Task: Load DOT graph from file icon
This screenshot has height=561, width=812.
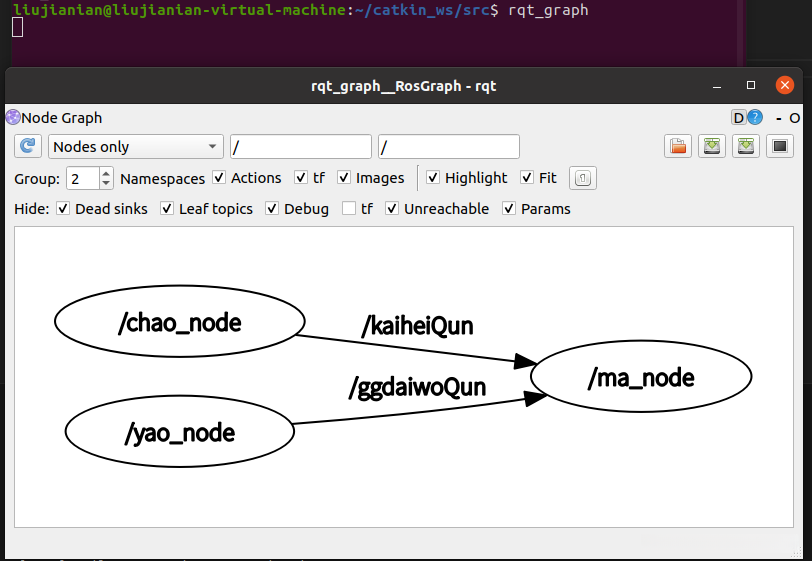Action: click(678, 147)
